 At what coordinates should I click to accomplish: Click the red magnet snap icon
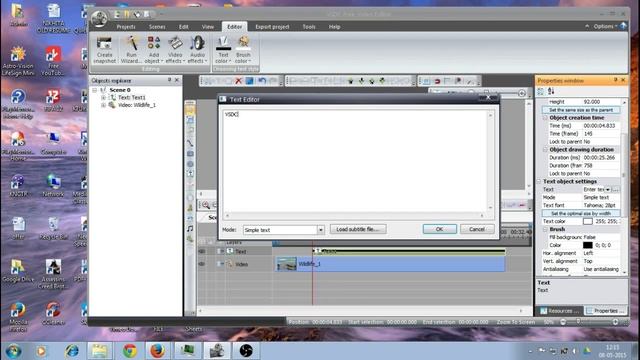coord(437,81)
